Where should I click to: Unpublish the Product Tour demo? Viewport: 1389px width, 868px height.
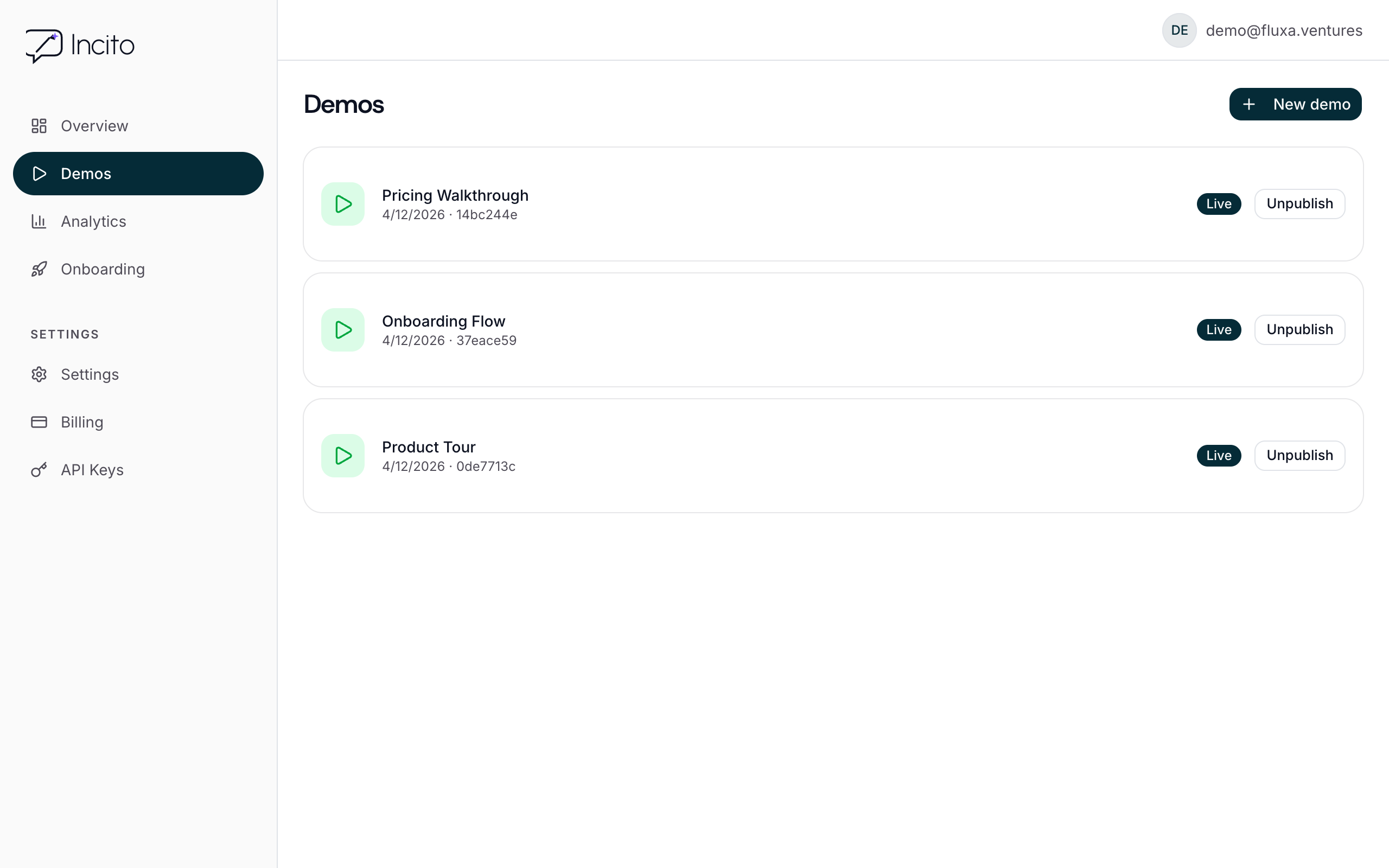click(1299, 455)
